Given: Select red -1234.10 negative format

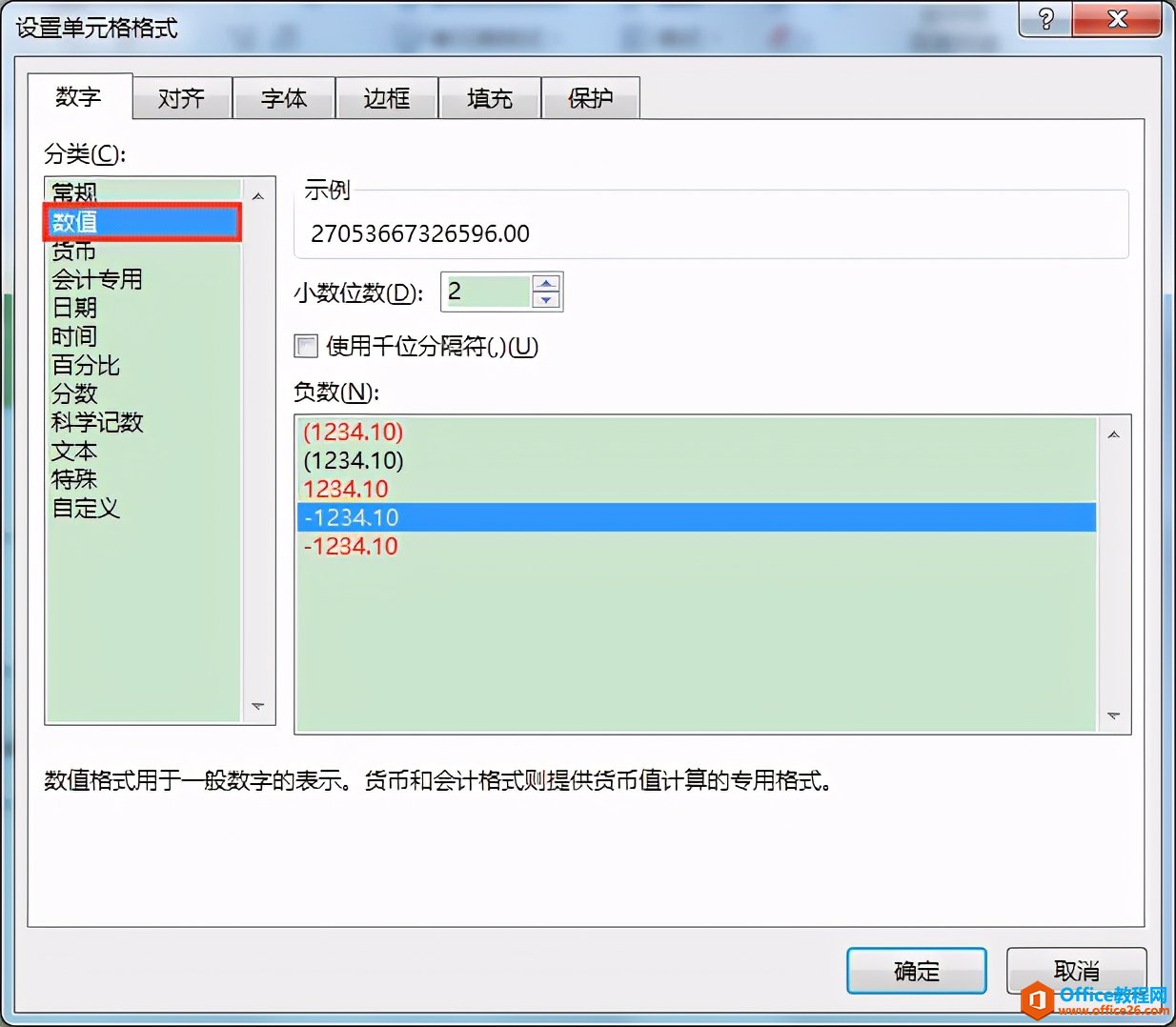Looking at the screenshot, I should pos(697,546).
